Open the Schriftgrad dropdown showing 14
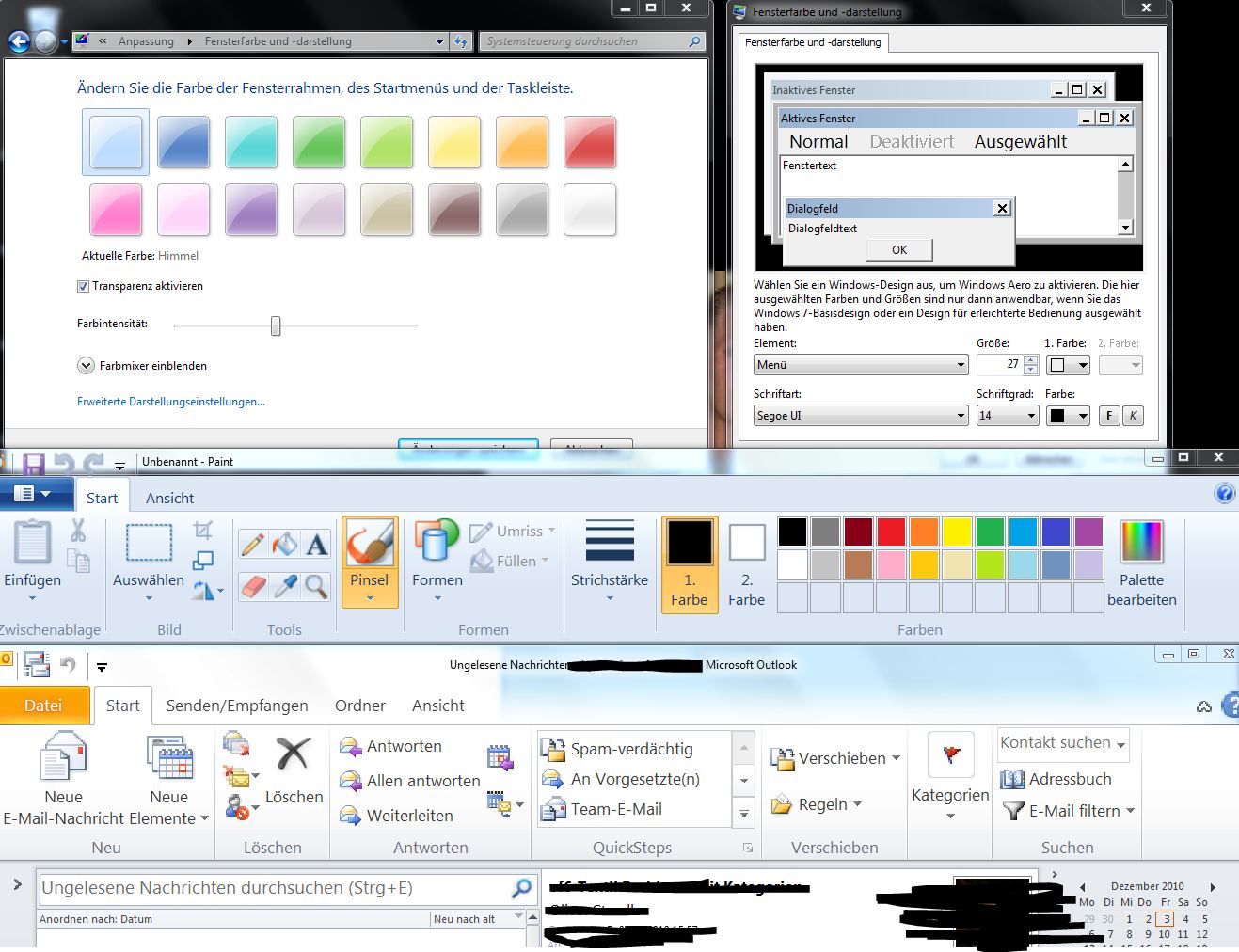This screenshot has height=952, width=1239. pyautogui.click(x=1007, y=416)
